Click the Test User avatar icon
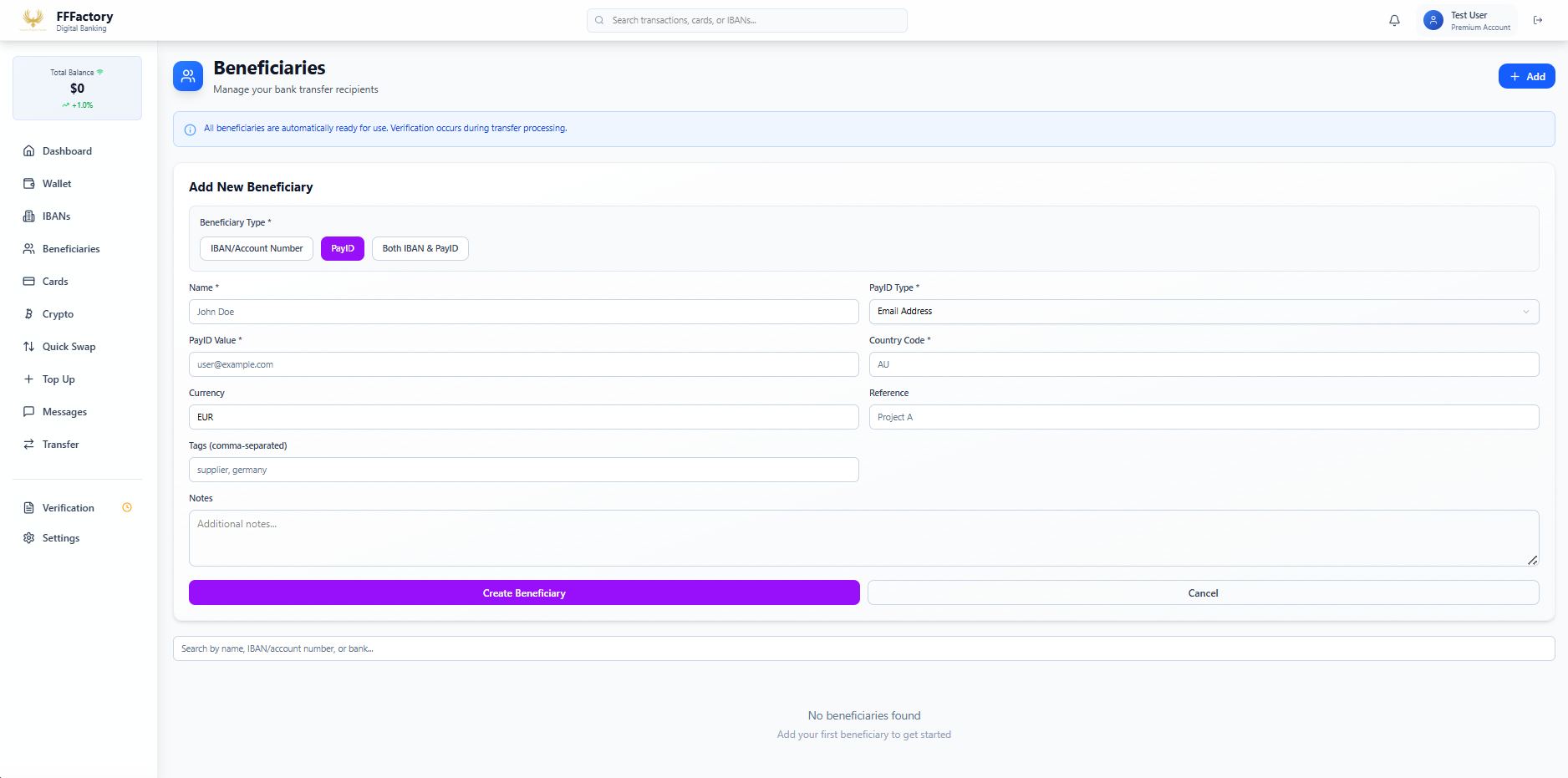Image resolution: width=1568 pixels, height=778 pixels. click(x=1433, y=20)
